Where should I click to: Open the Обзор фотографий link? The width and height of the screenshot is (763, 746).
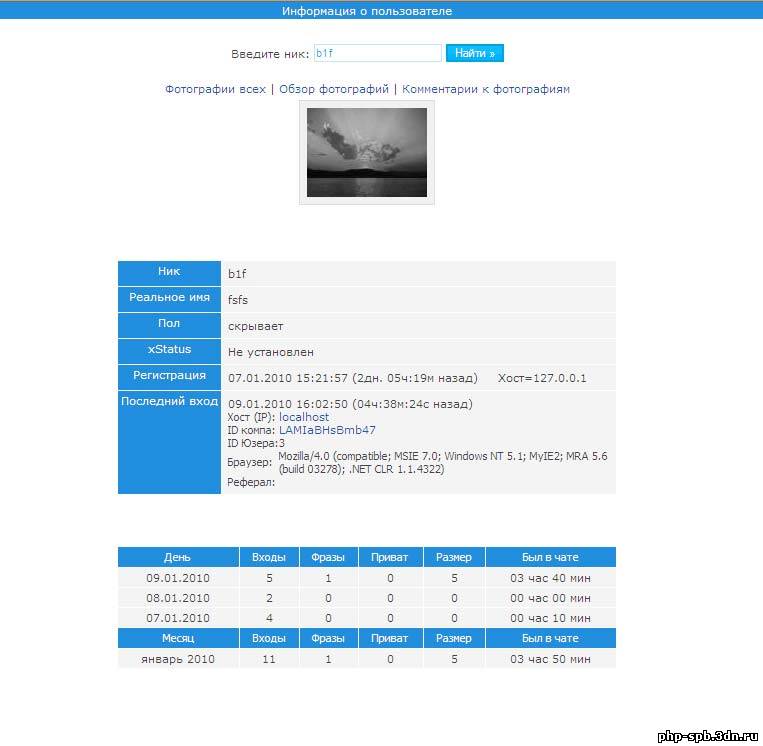(334, 89)
